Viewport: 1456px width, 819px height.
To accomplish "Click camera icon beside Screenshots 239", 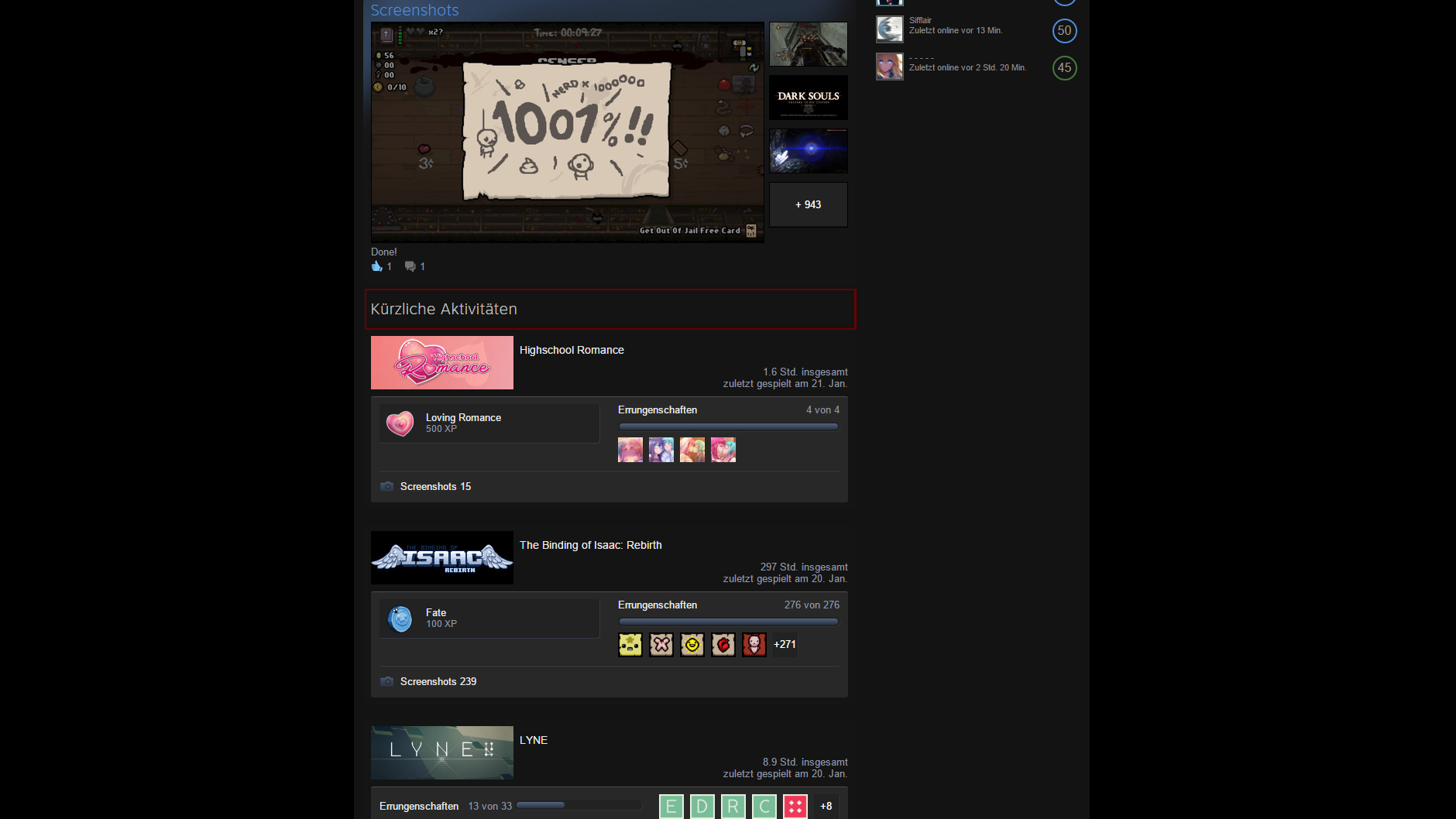I will [x=387, y=681].
